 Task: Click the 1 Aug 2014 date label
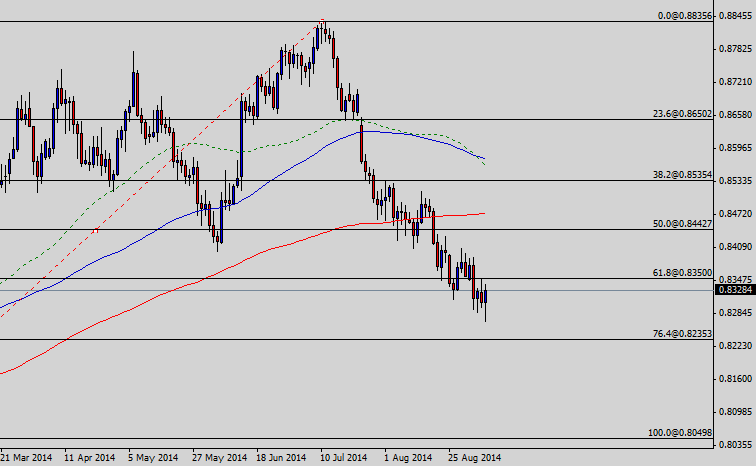click(x=408, y=457)
